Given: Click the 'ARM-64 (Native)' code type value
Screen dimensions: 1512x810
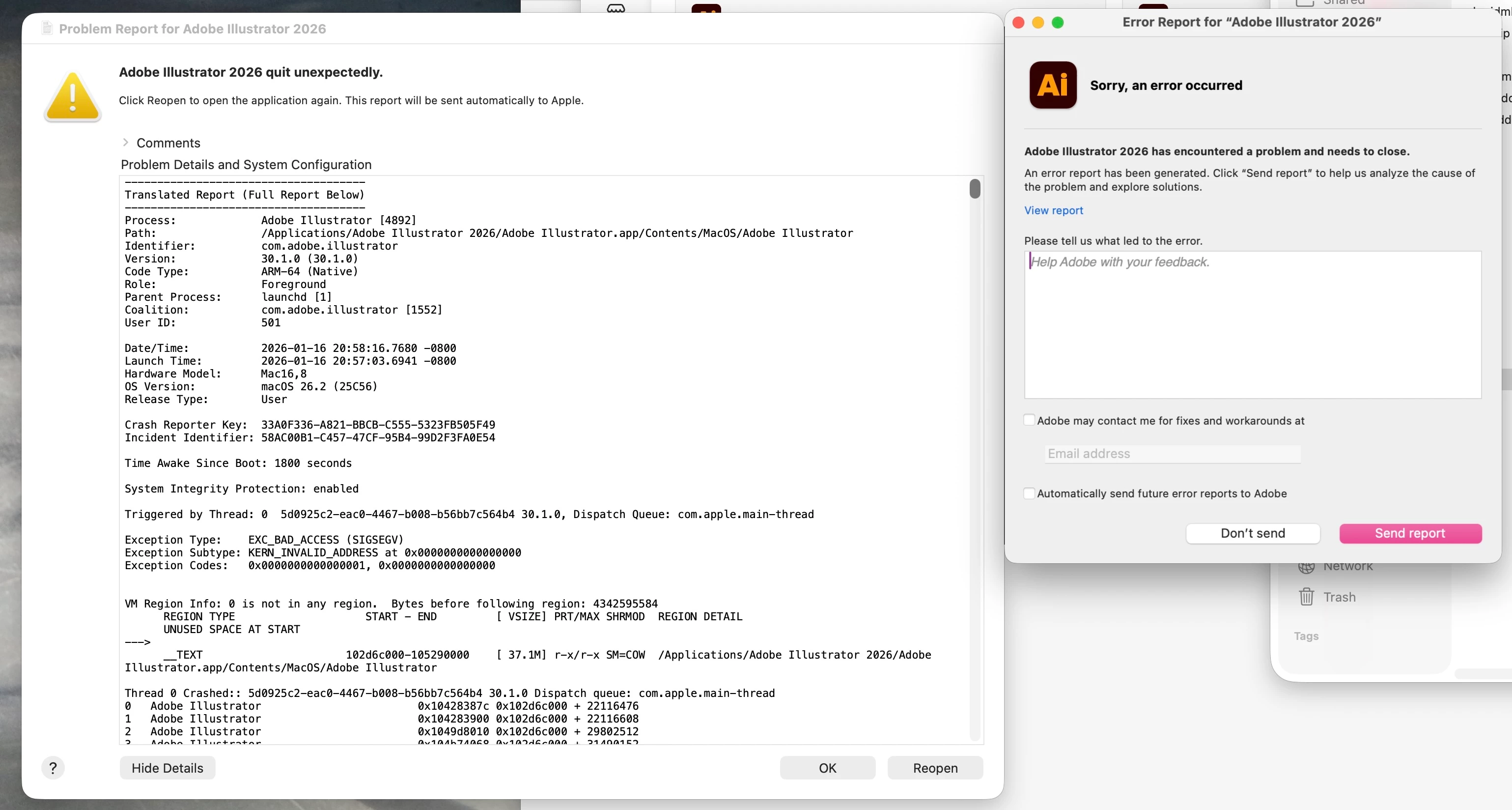Looking at the screenshot, I should 309,271.
